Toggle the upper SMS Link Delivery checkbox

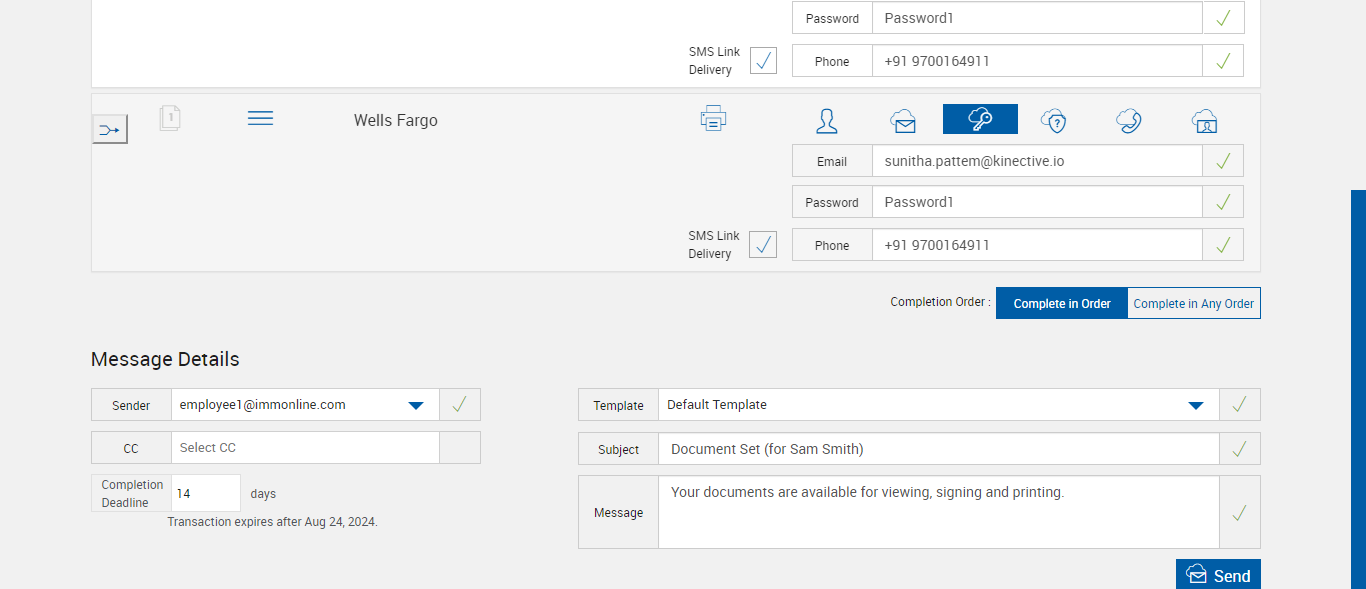[x=763, y=60]
